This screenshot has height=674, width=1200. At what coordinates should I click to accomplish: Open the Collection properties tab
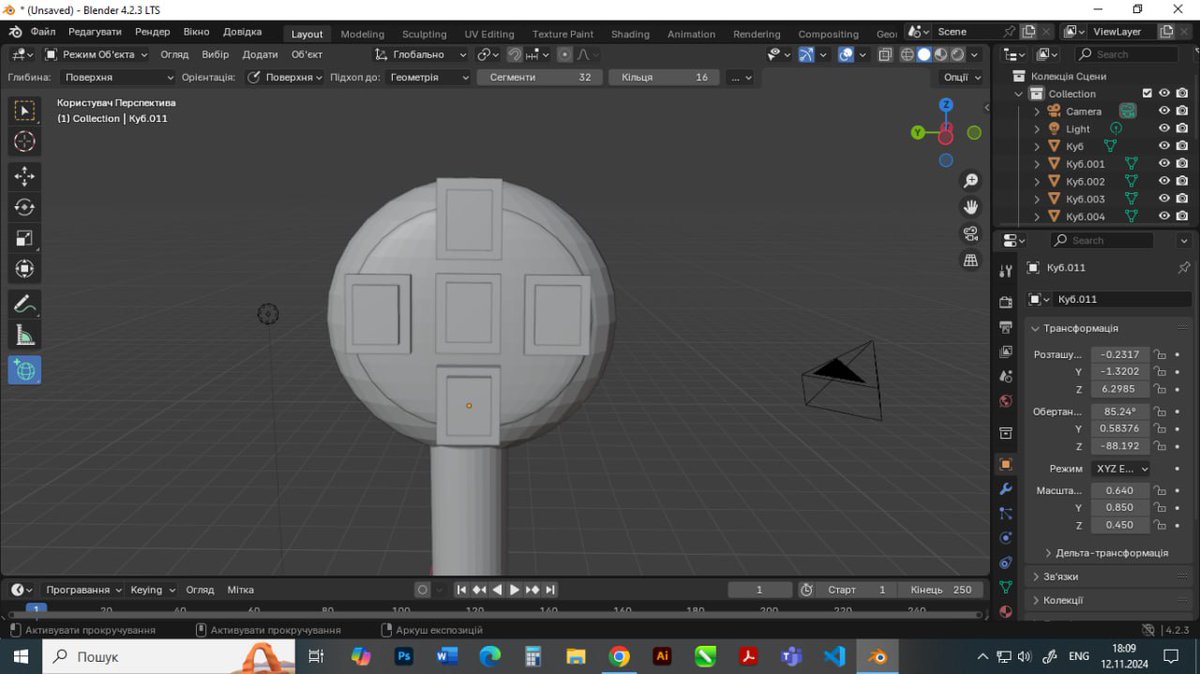coord(1006,433)
